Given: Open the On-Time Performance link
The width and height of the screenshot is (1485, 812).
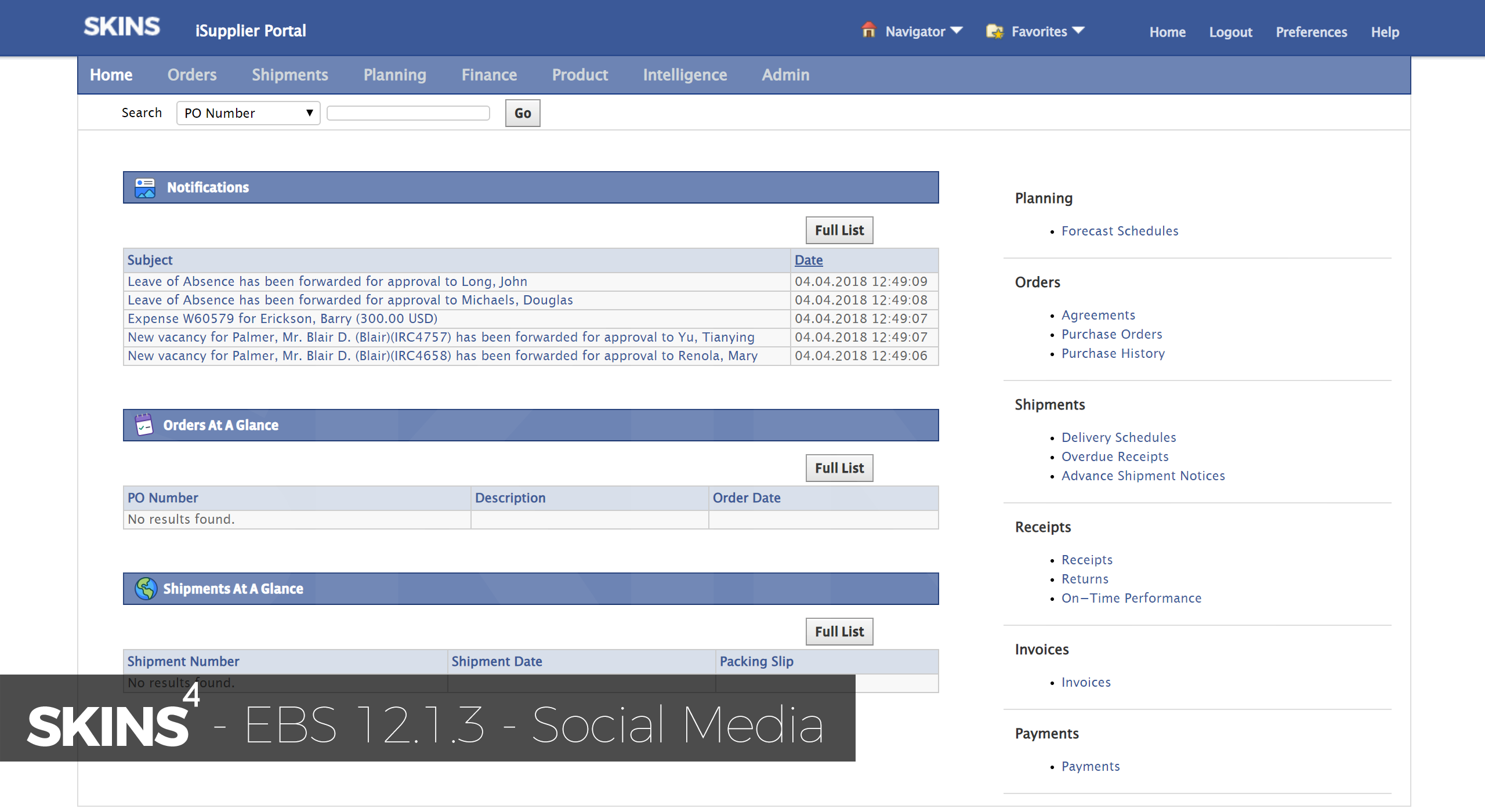Looking at the screenshot, I should point(1131,598).
